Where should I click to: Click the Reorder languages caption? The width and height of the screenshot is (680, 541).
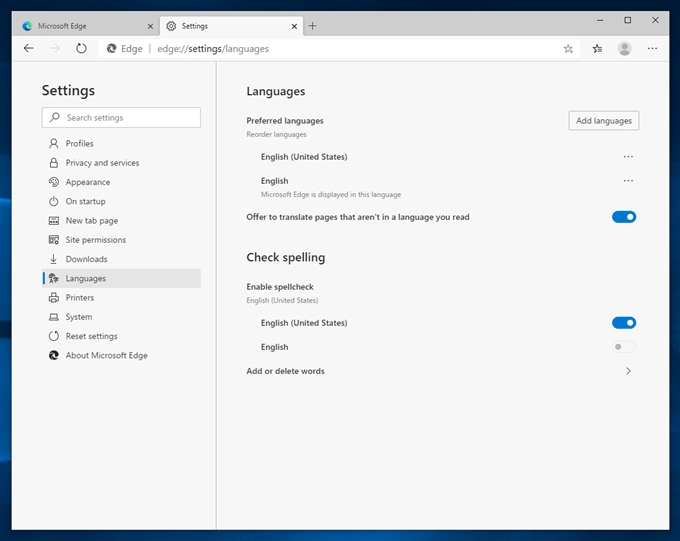coord(276,134)
